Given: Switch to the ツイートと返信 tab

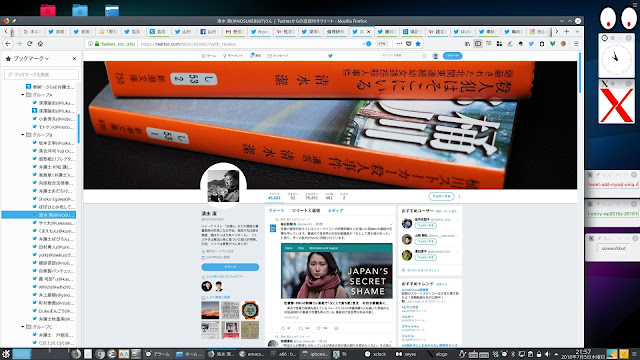Looking at the screenshot, I should pyautogui.click(x=306, y=211).
